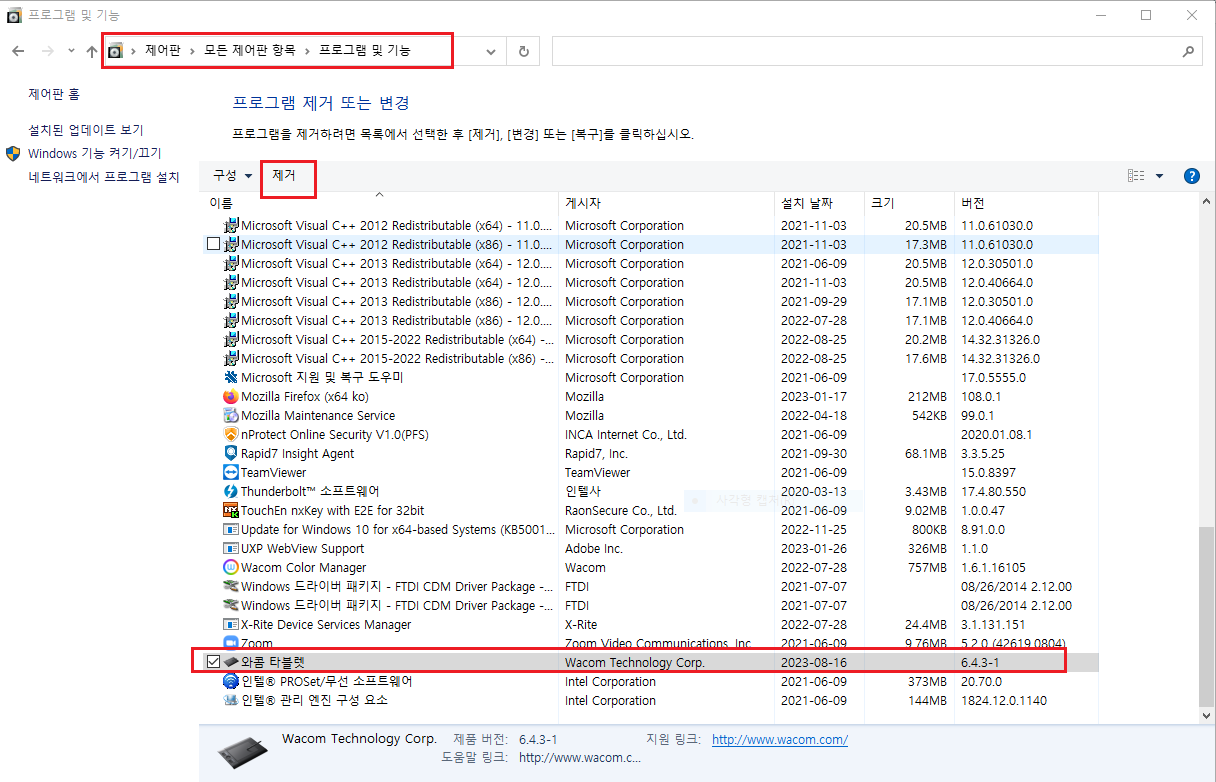This screenshot has height=782, width=1216.
Task: Sort by the 버전 column header
Action: [x=1025, y=203]
